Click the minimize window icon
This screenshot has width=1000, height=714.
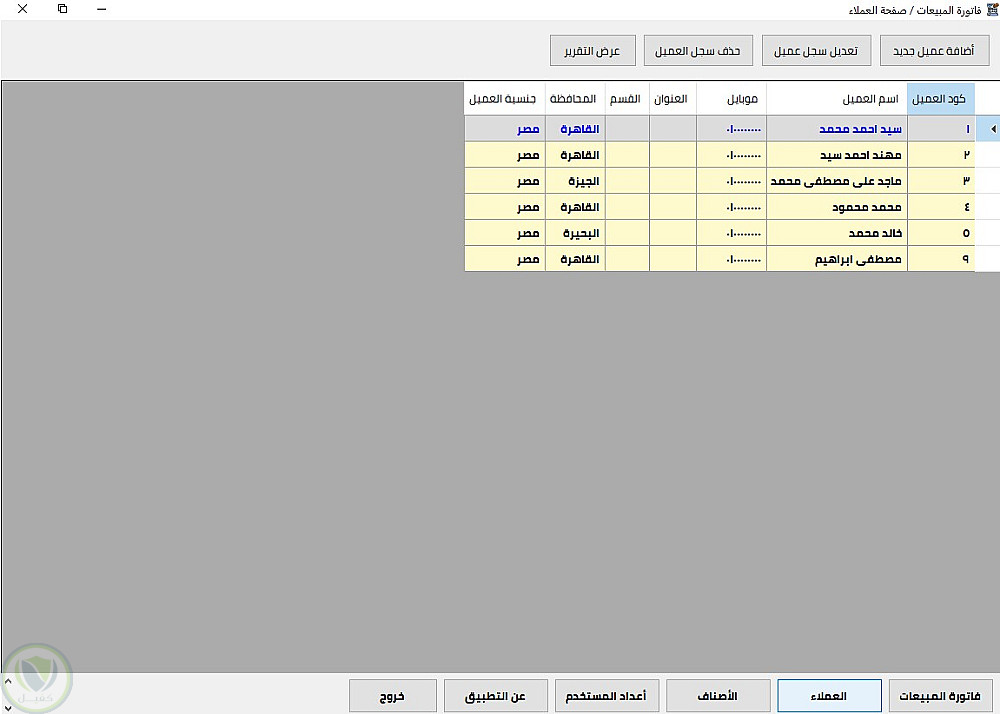[101, 10]
